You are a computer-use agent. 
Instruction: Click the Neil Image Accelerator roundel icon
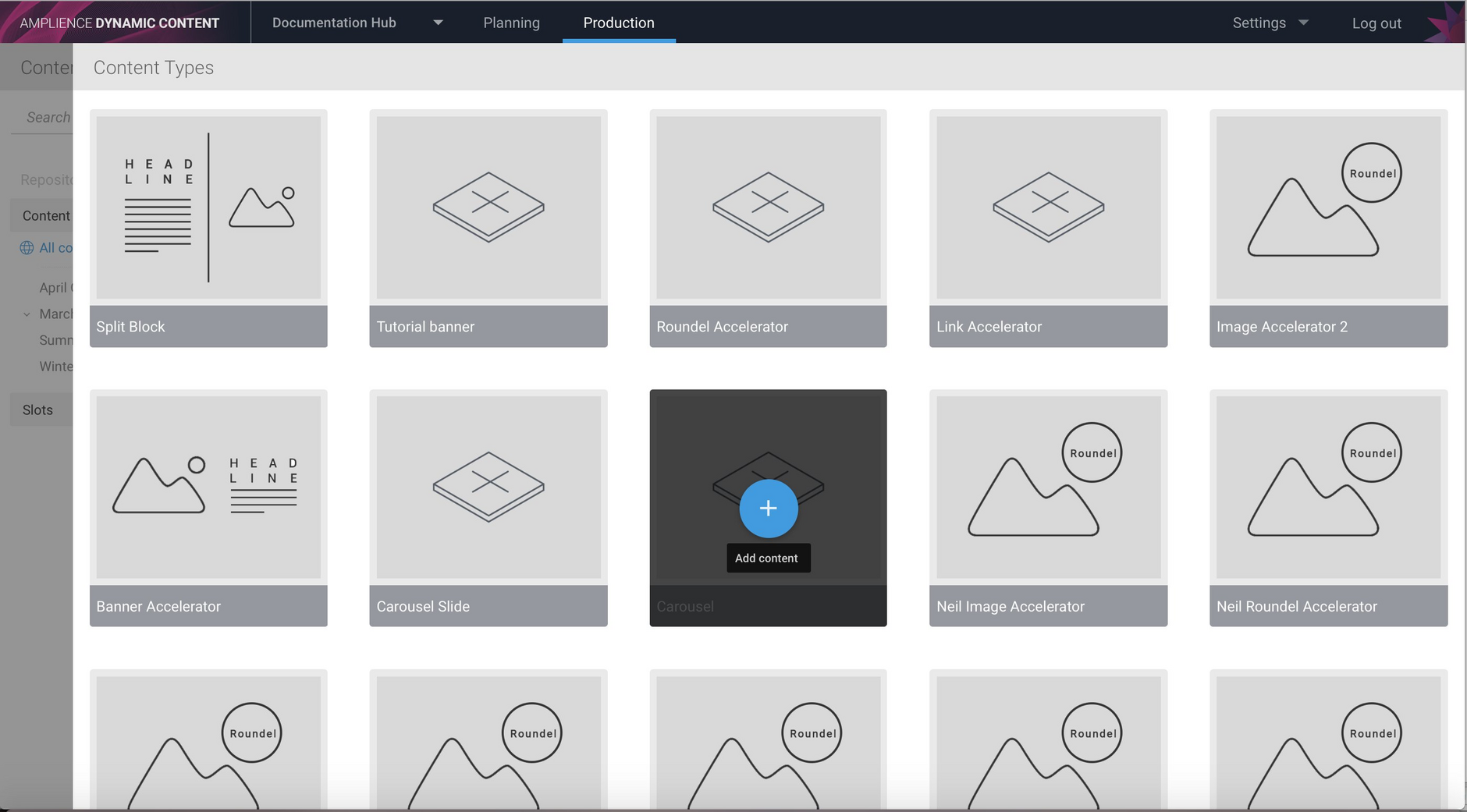pos(1045,480)
